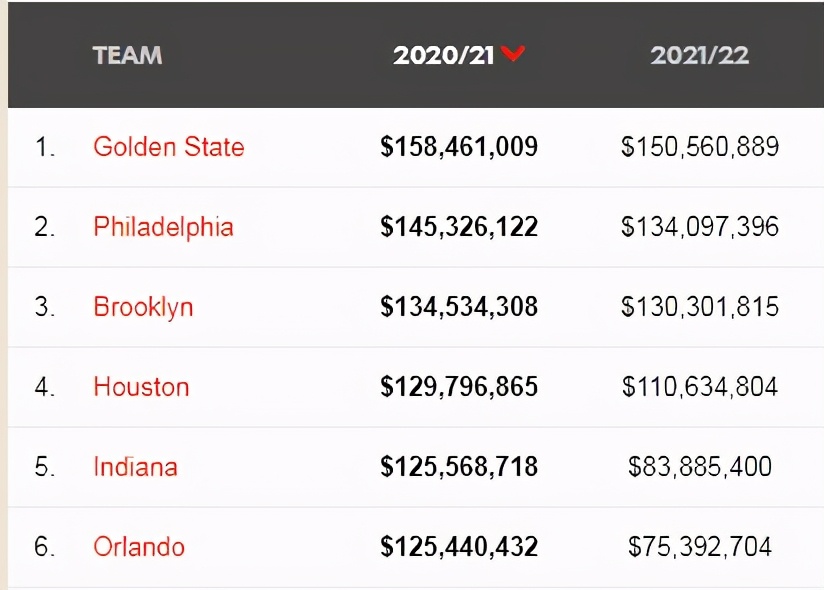Screen dimensions: 824x590
Task: Sort by the TEAM column header
Action: [127, 55]
